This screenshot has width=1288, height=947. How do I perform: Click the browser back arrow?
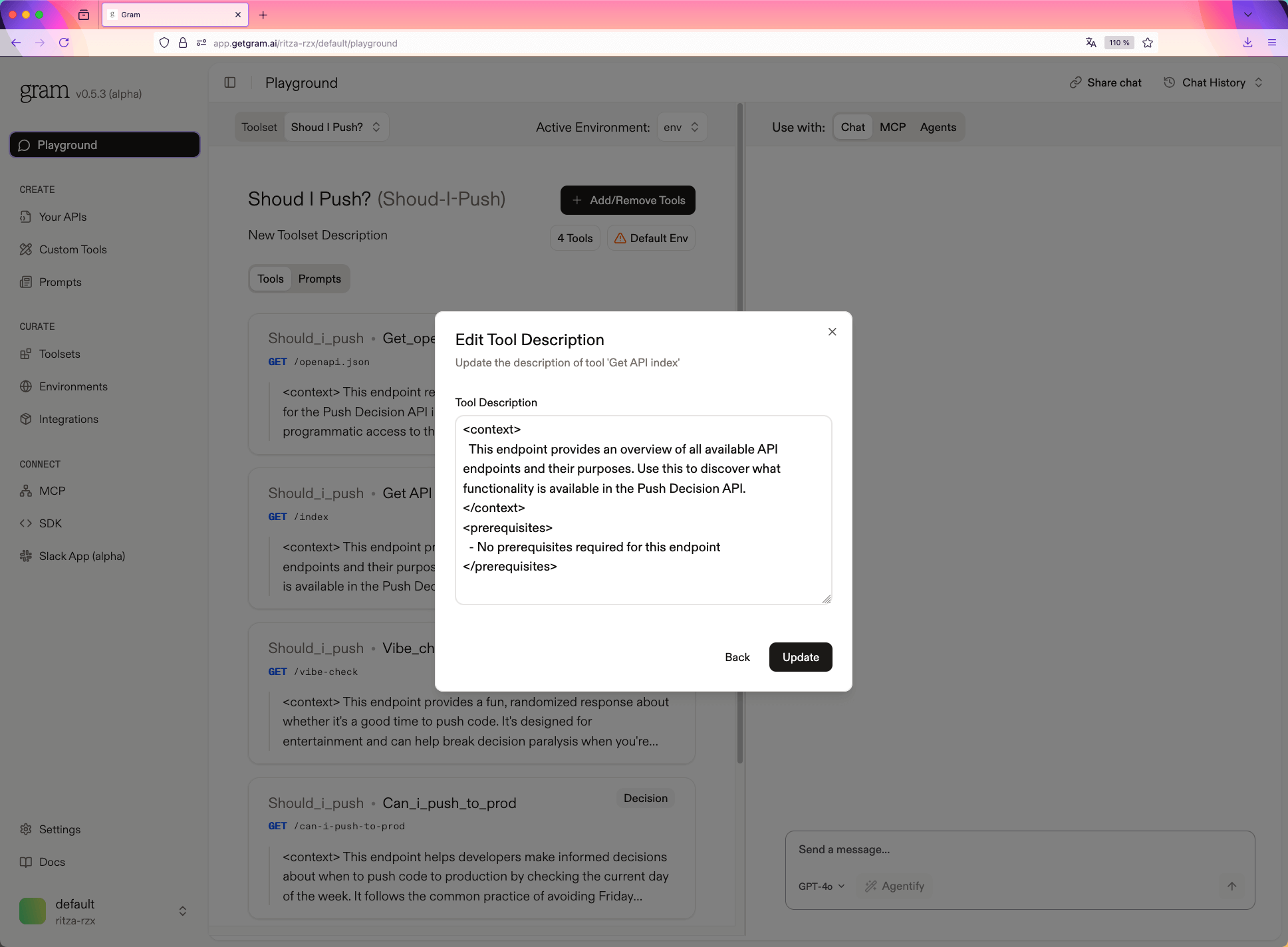pos(16,43)
